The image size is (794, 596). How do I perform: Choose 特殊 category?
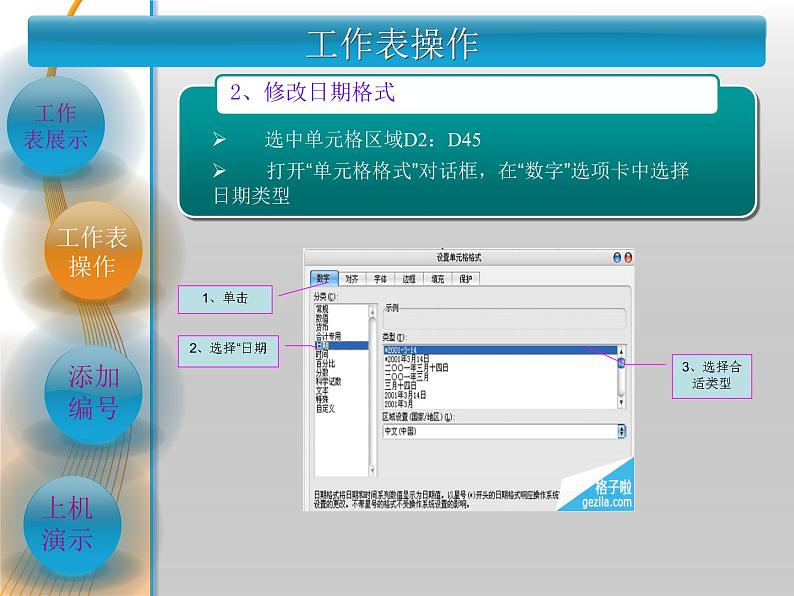(322, 400)
